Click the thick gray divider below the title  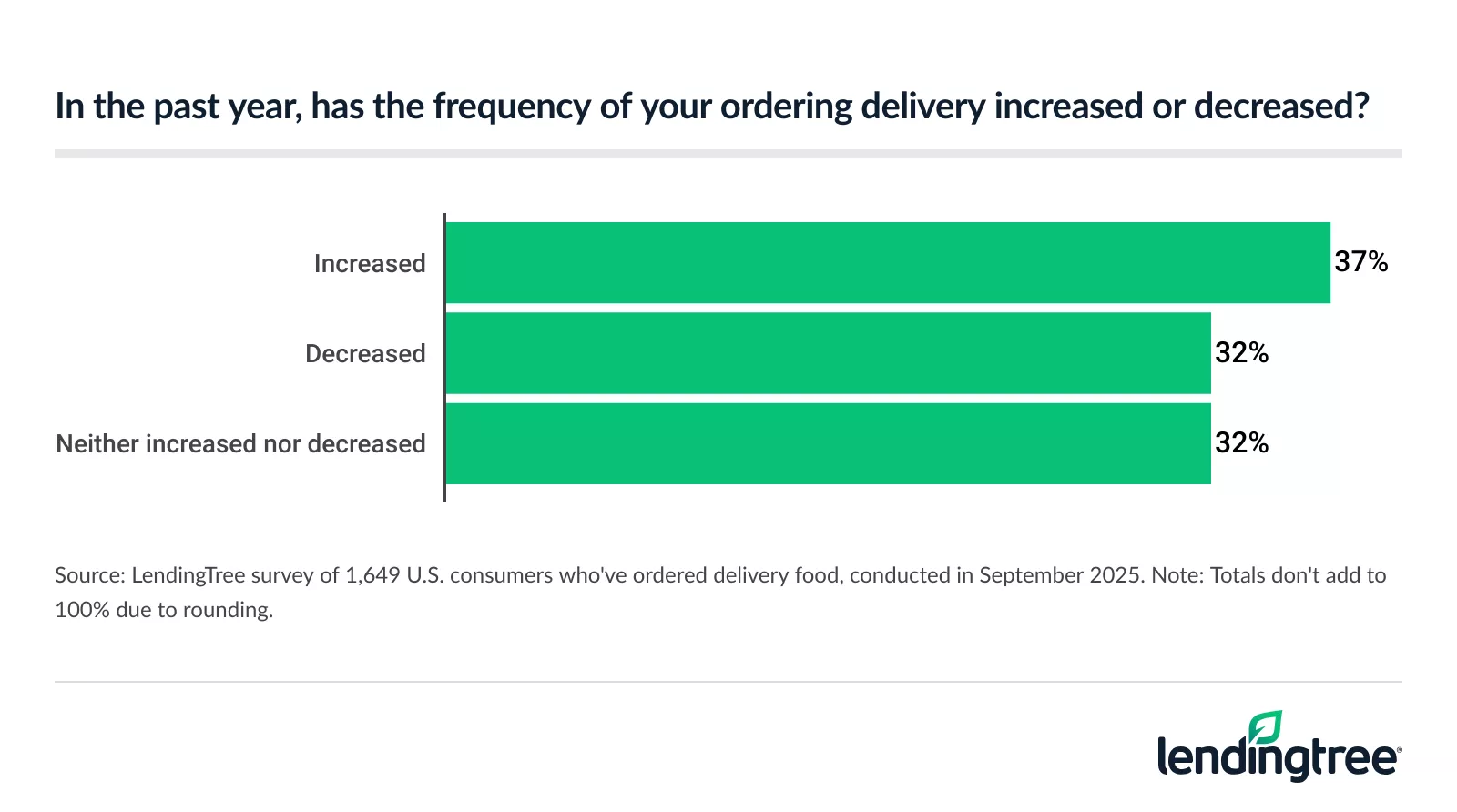[728, 154]
